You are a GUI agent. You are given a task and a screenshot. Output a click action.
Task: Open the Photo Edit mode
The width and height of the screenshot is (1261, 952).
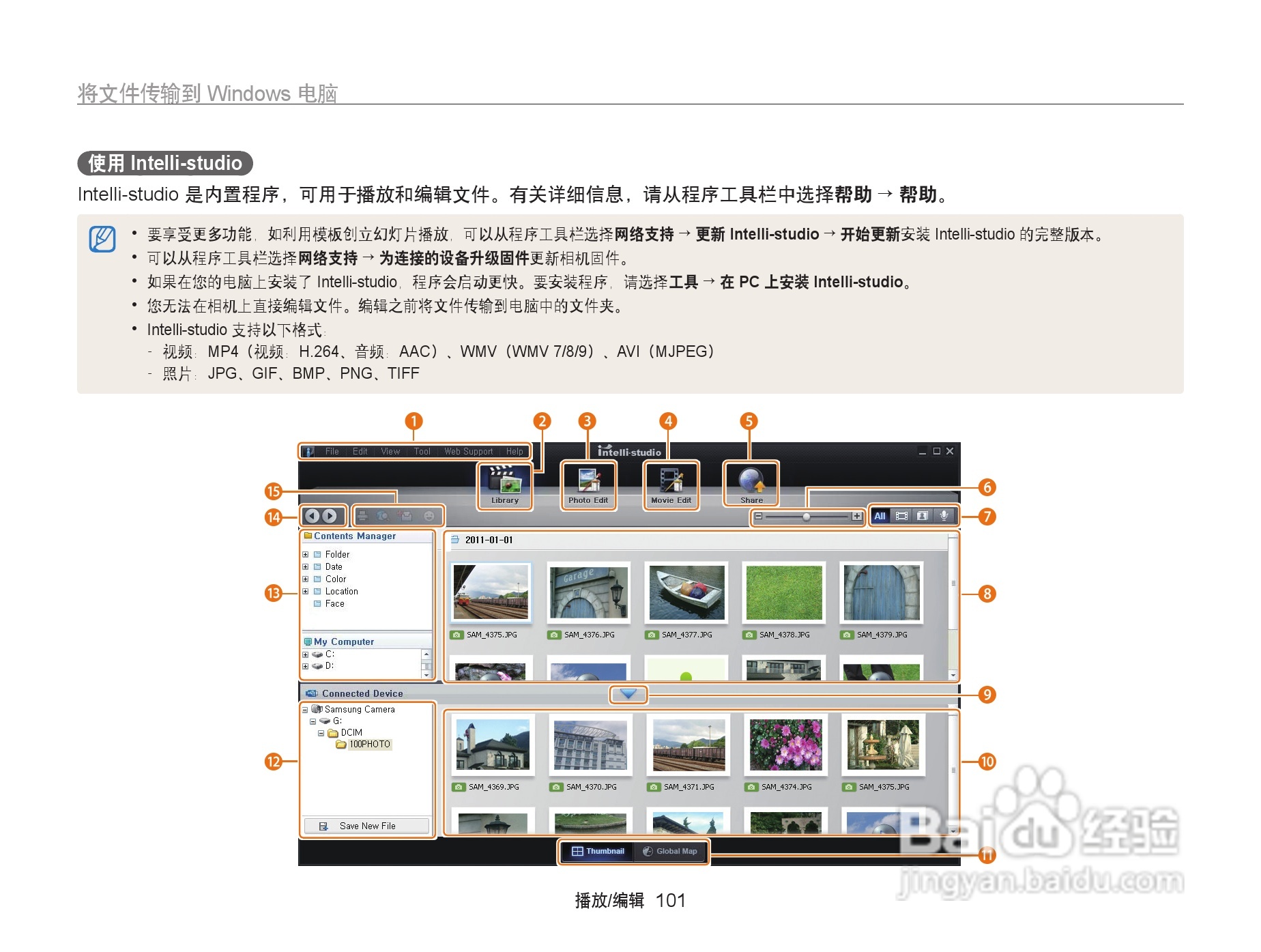[x=588, y=485]
